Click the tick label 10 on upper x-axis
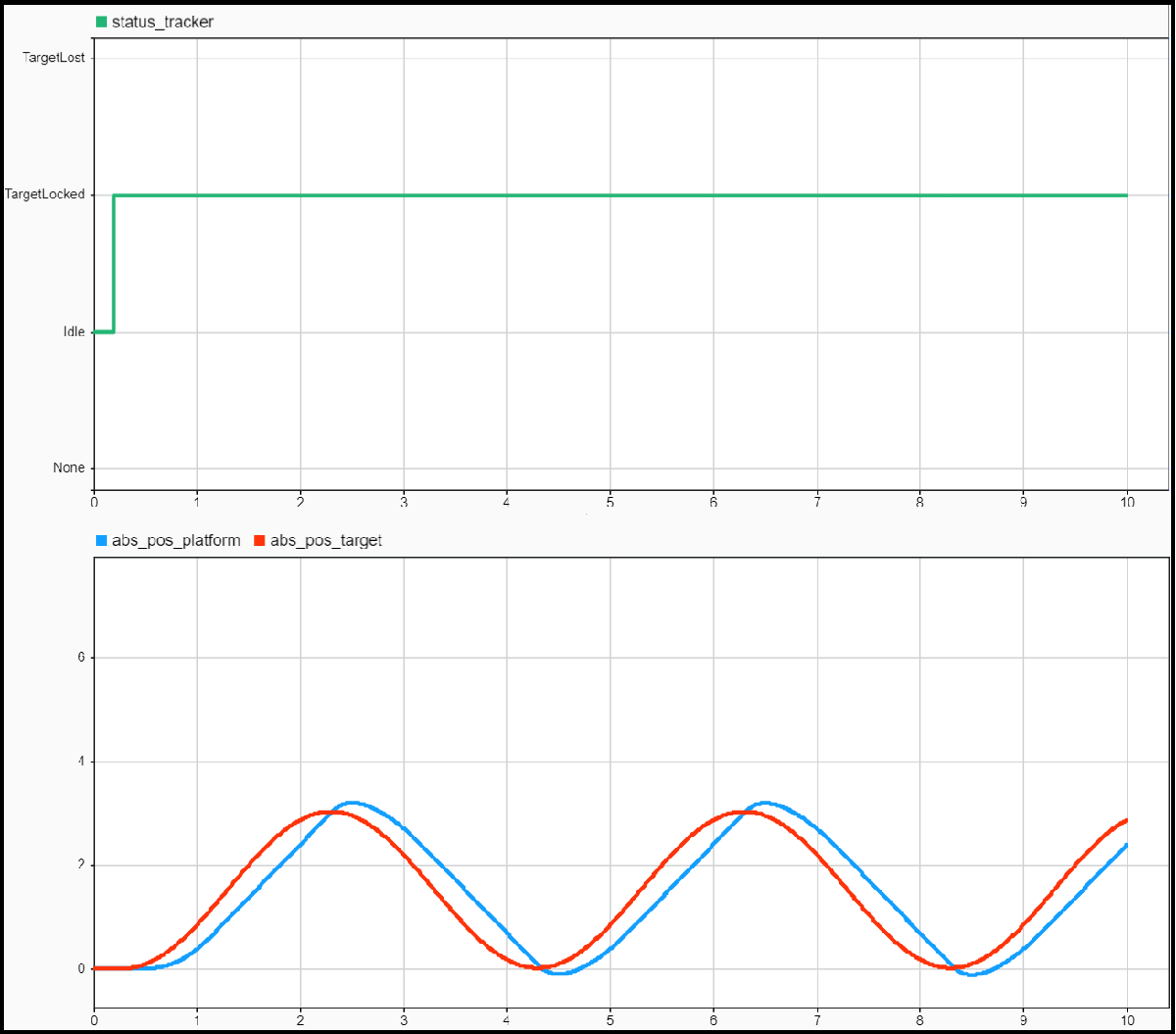 (x=1127, y=500)
